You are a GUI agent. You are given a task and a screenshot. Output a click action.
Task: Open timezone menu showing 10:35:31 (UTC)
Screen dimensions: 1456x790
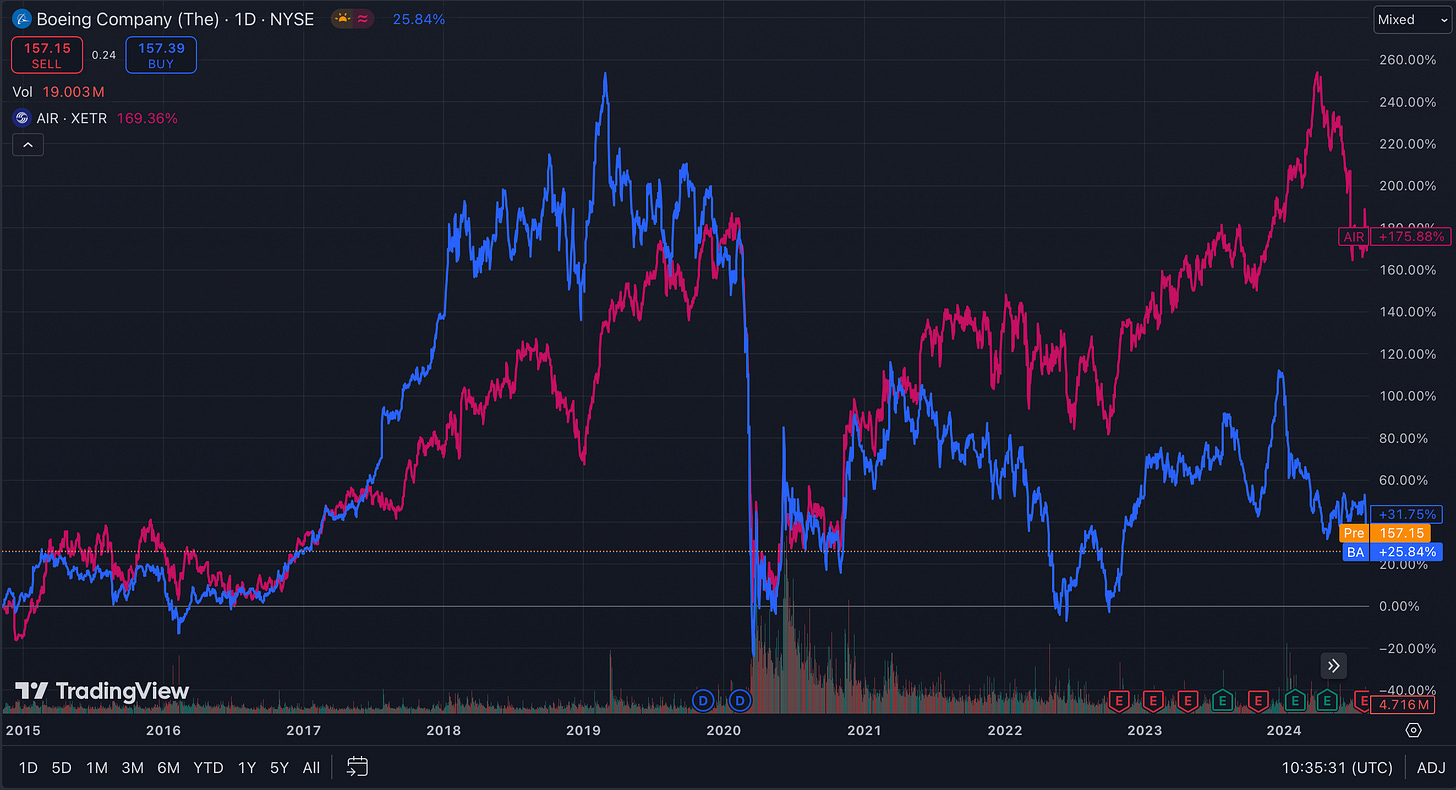(x=1337, y=768)
